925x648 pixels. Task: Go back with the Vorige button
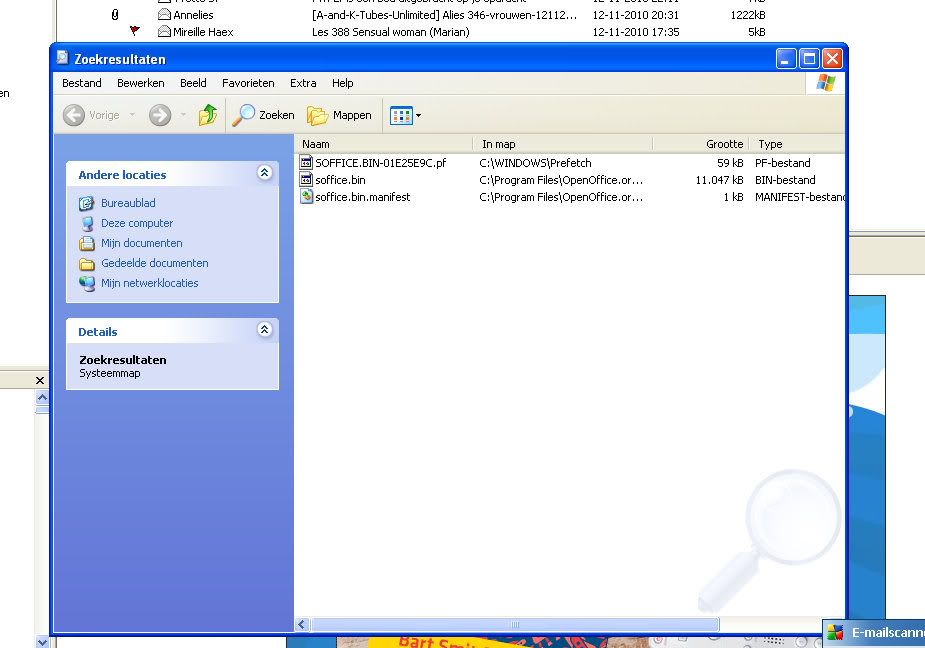91,115
